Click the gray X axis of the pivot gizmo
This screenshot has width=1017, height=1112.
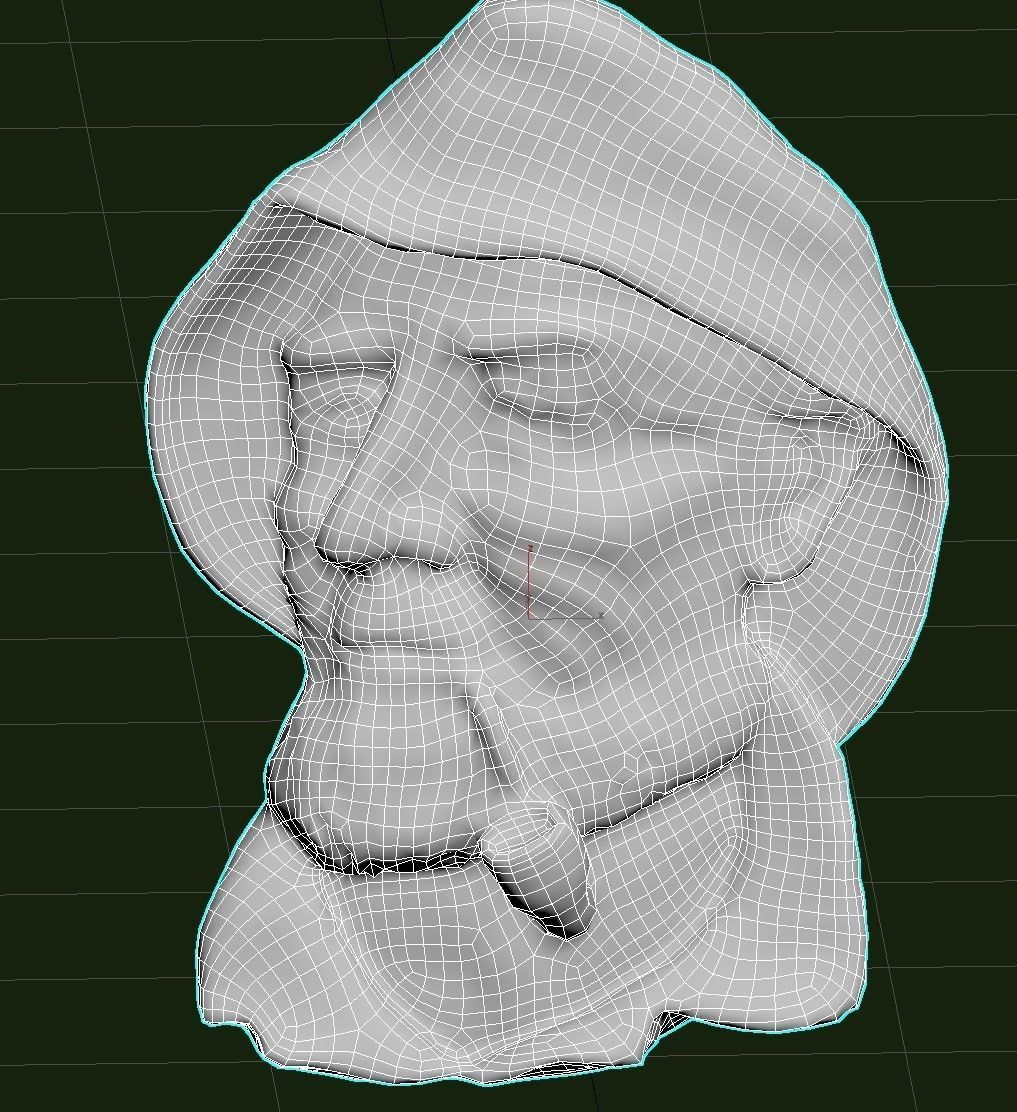566,617
